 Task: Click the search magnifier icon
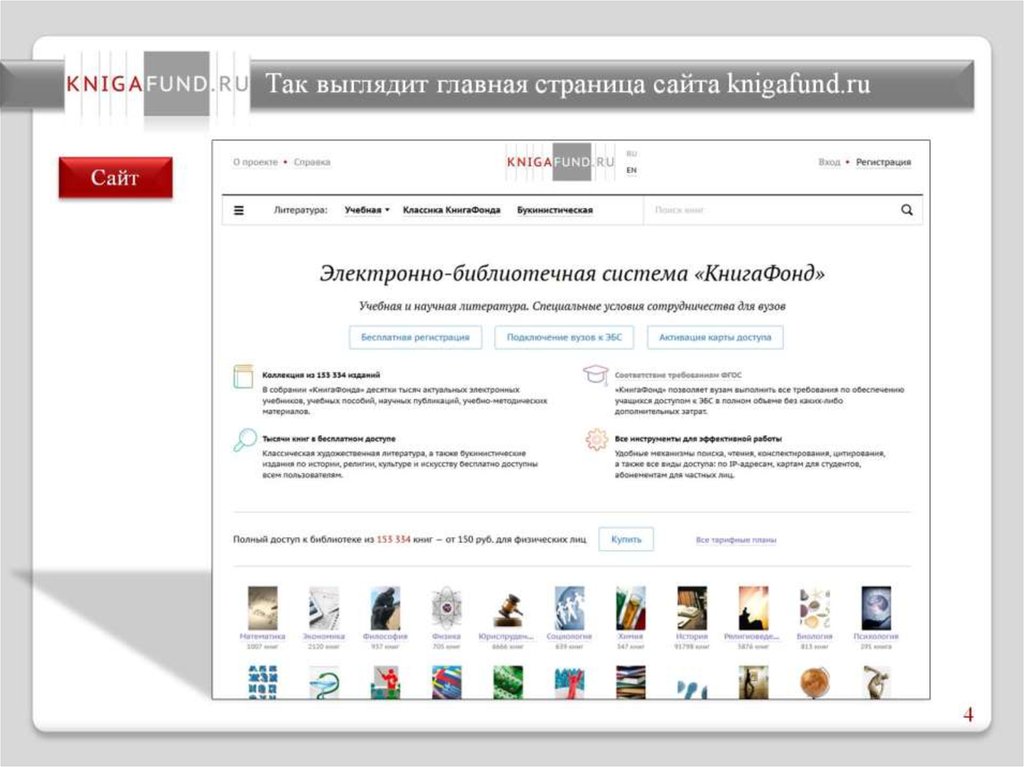click(907, 210)
